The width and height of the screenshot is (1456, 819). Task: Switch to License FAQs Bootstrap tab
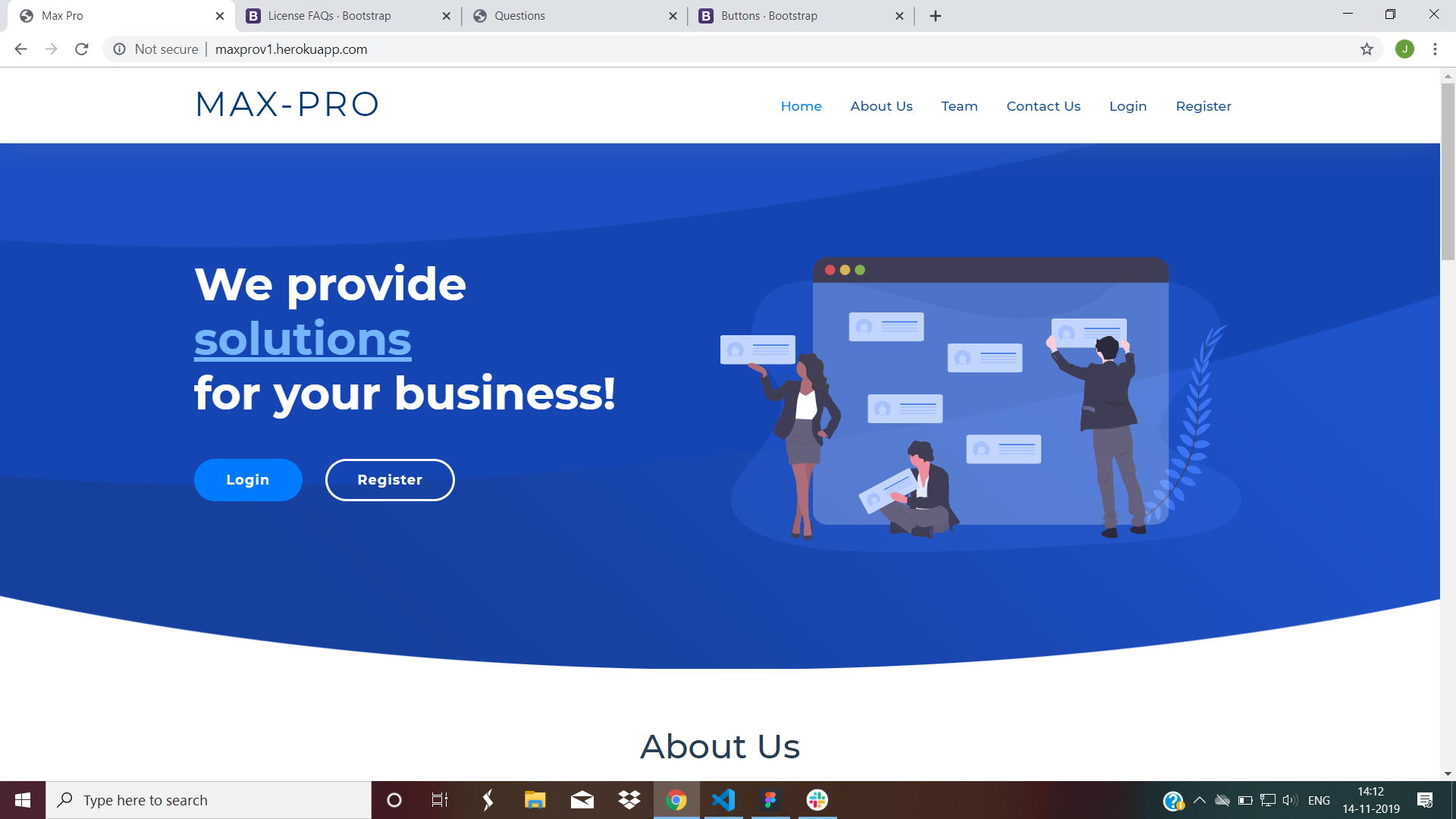pos(329,16)
